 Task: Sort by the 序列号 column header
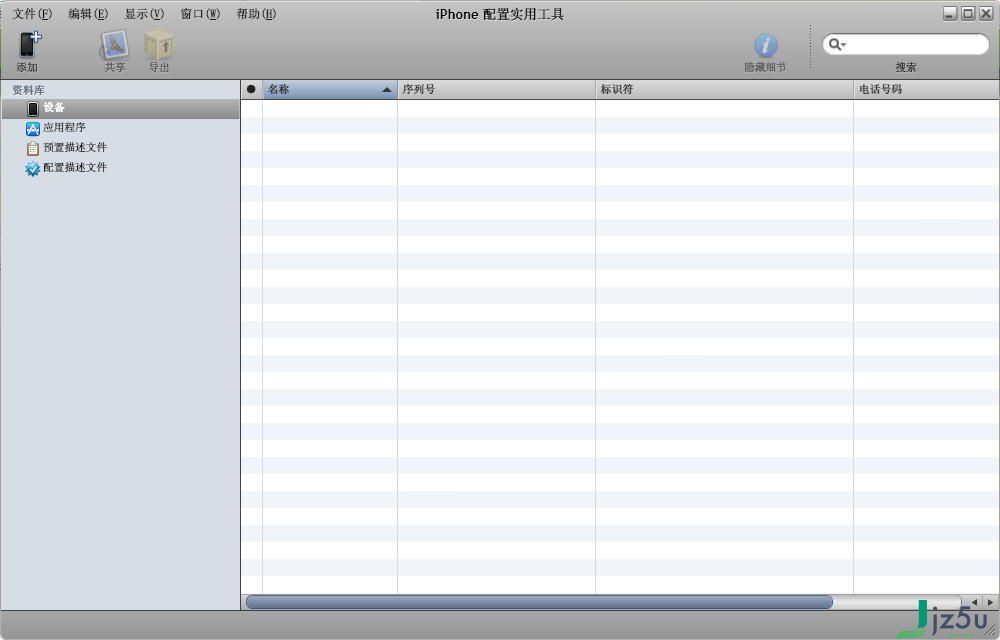click(496, 89)
